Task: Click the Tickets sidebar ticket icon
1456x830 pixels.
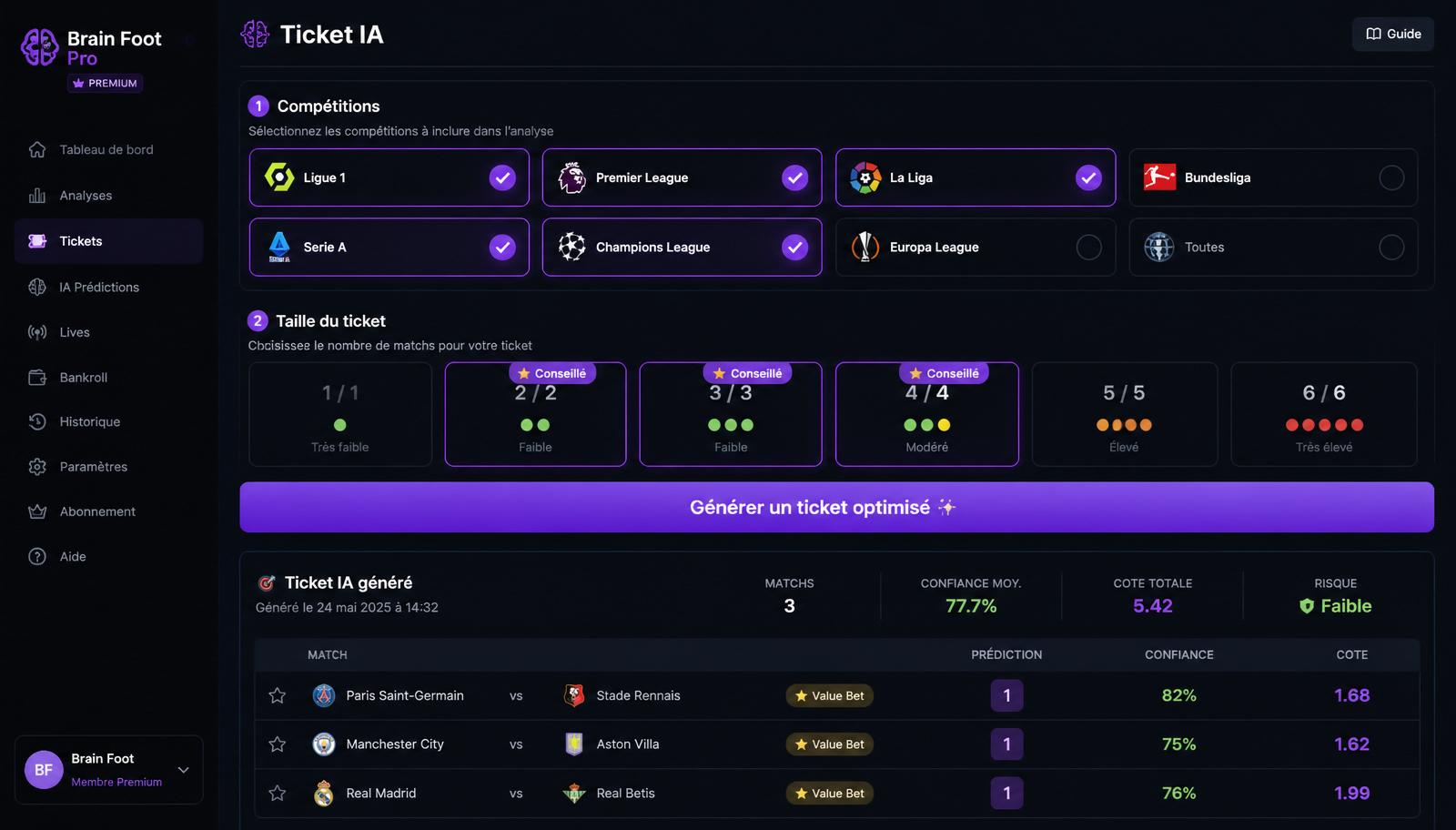Action: 37,241
